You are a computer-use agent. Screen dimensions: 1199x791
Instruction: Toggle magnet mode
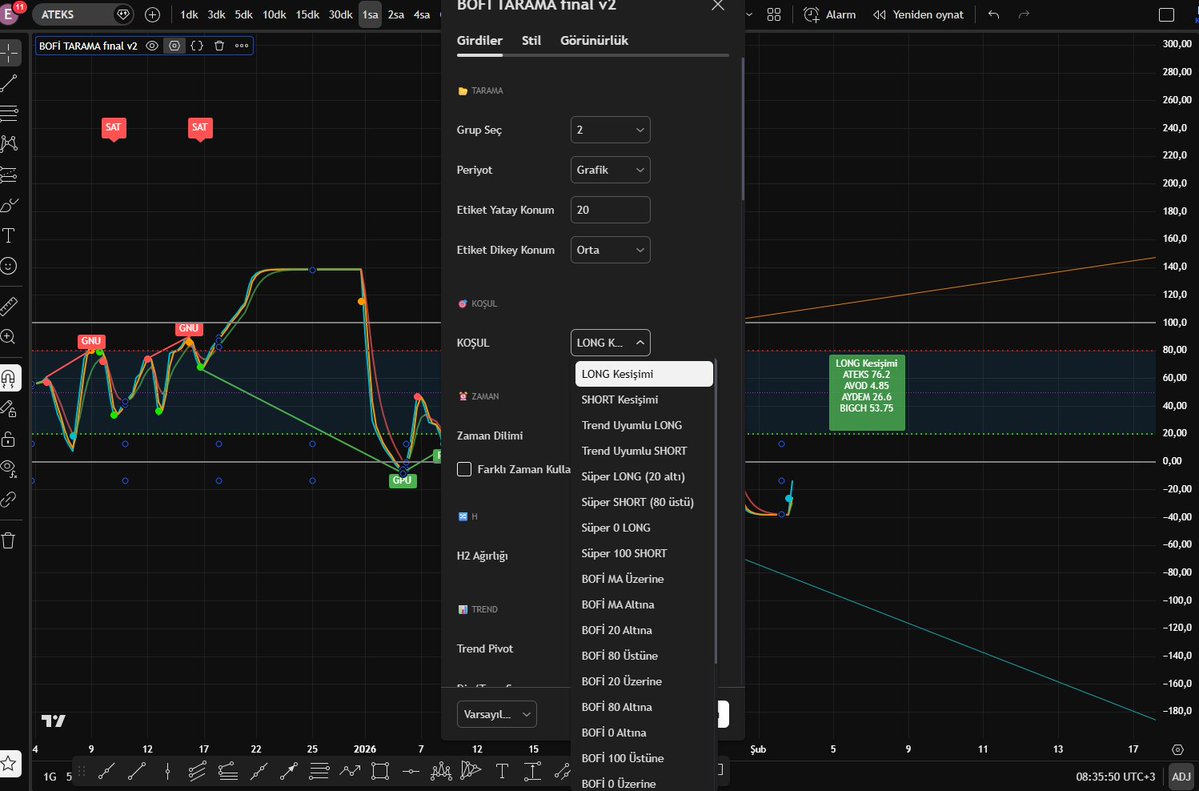9,378
